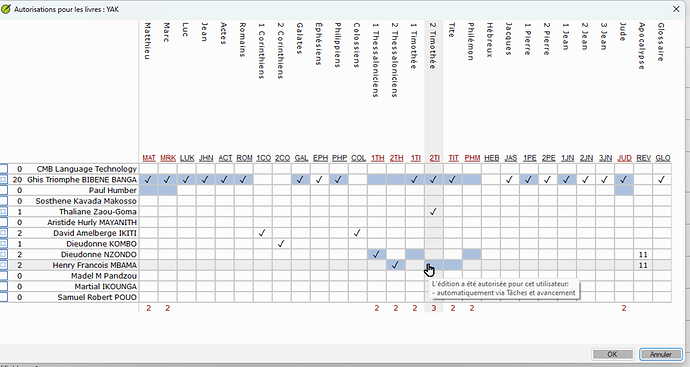Click the count 20 beside Ghis Triomphe
The height and width of the screenshot is (367, 690).
coord(17,180)
